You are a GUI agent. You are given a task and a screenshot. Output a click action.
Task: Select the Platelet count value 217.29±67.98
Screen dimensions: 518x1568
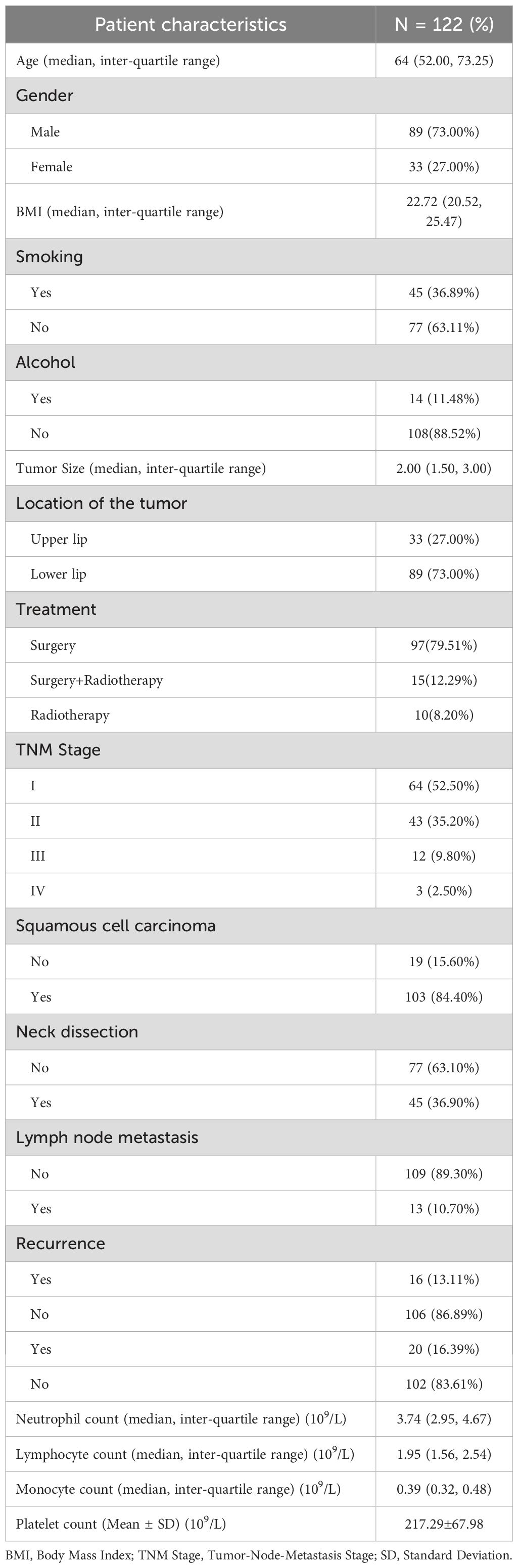(x=444, y=1524)
